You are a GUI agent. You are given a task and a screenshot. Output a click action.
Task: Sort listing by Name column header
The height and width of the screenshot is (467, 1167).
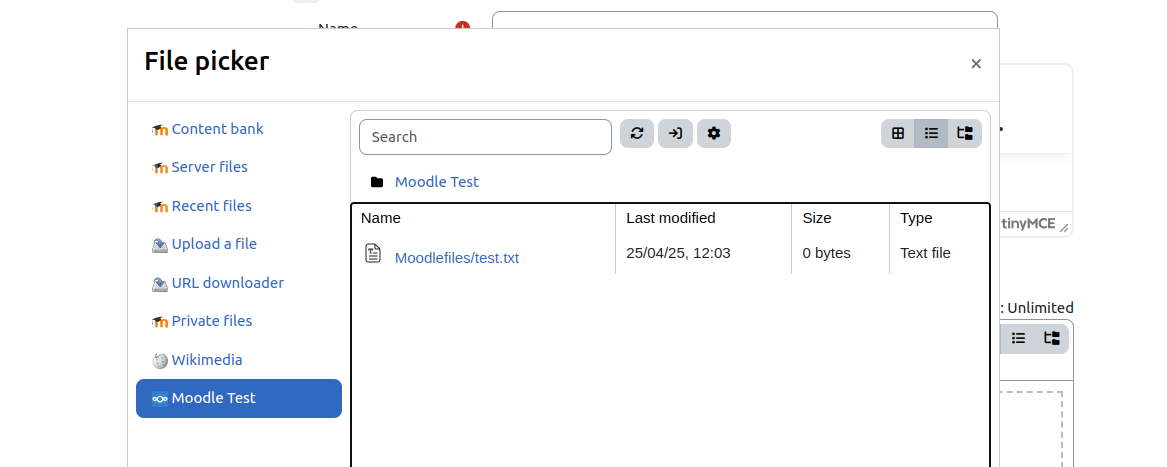pyautogui.click(x=381, y=218)
